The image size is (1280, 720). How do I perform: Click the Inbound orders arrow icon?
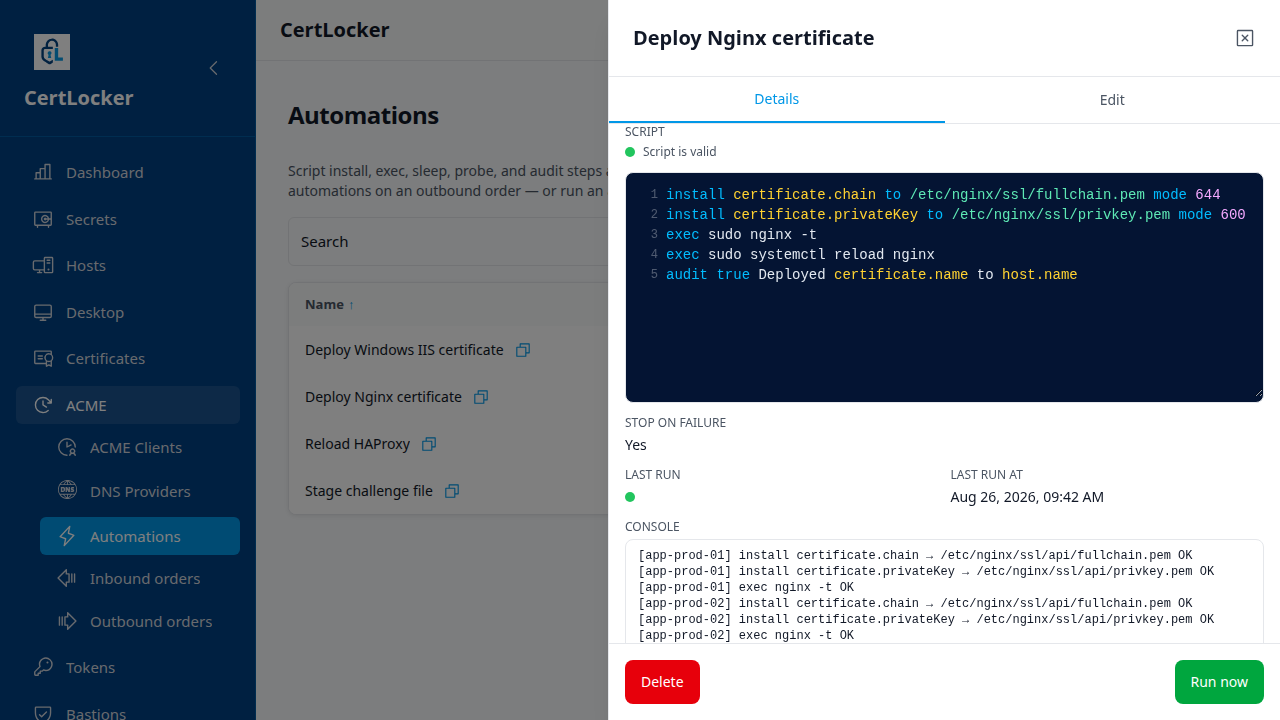[x=67, y=578]
